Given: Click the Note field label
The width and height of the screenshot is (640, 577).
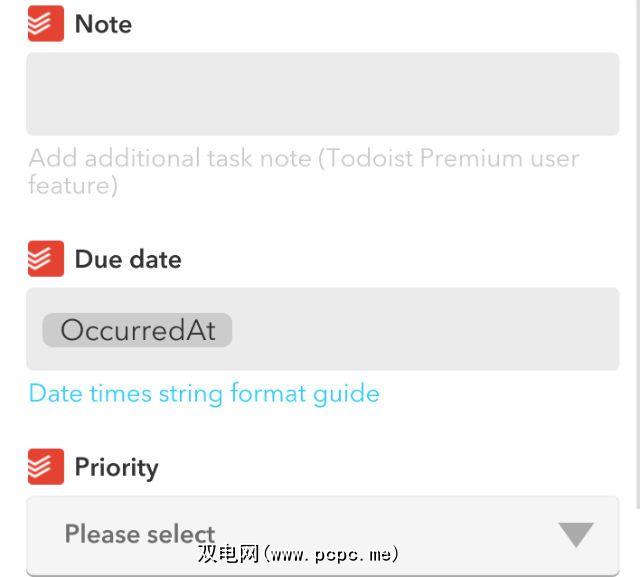Looking at the screenshot, I should pyautogui.click(x=103, y=24).
